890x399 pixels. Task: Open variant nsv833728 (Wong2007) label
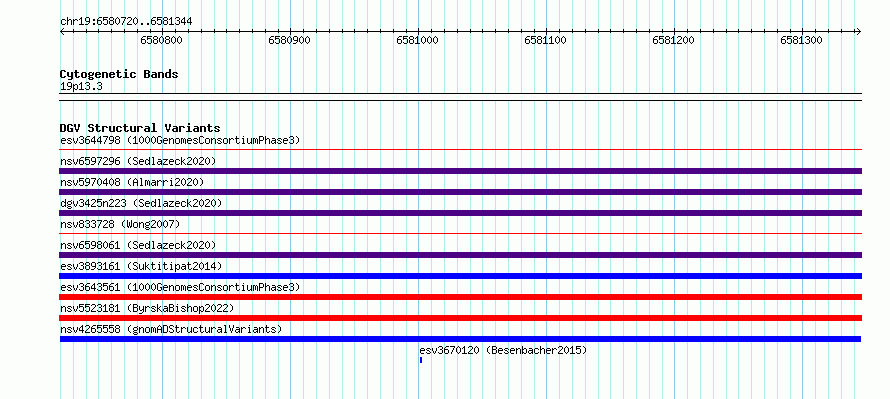pos(120,224)
